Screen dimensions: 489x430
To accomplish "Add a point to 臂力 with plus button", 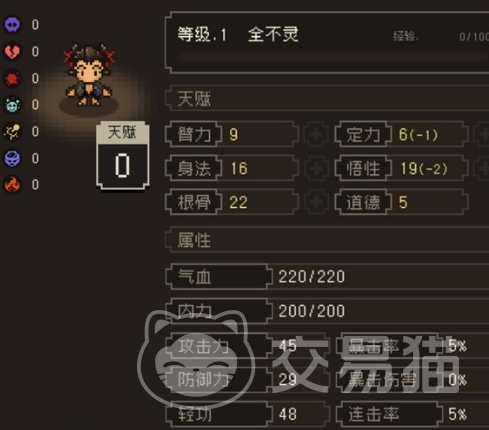I will pos(316,134).
